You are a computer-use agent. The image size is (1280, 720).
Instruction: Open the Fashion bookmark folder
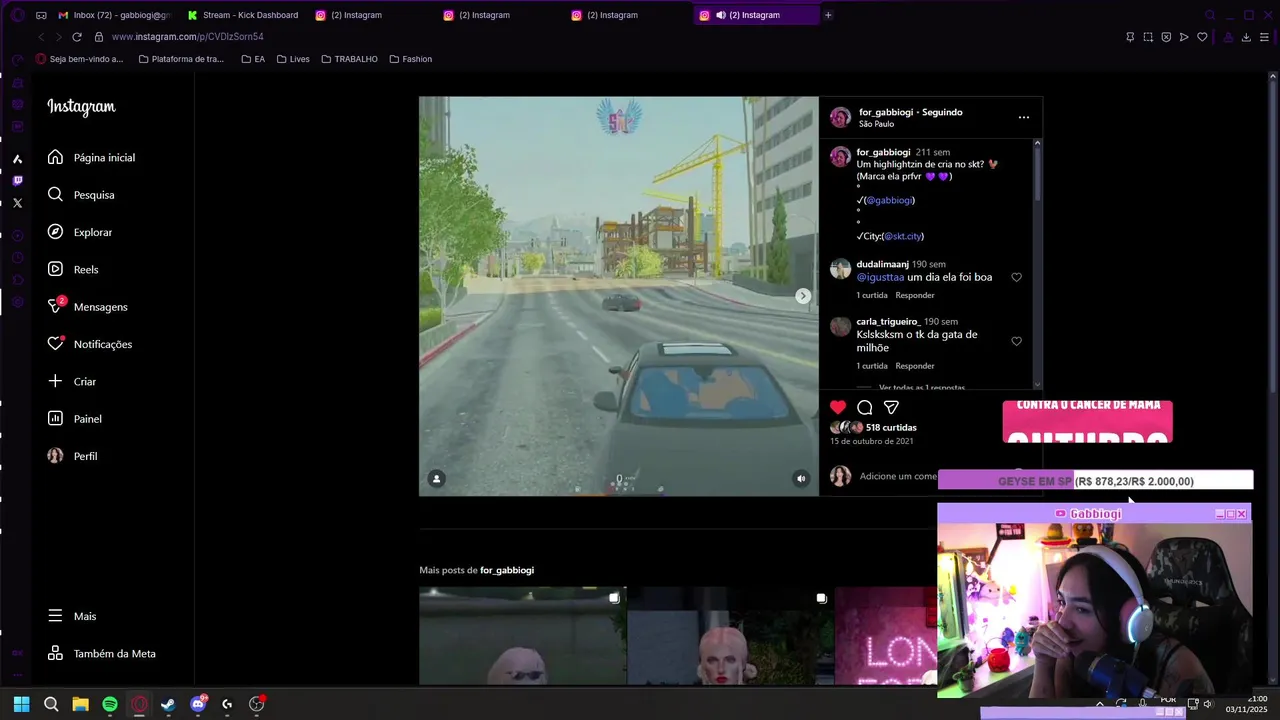point(411,59)
